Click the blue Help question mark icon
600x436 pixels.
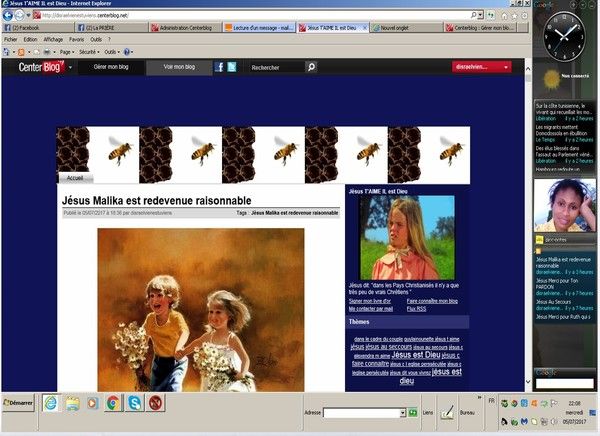[127, 52]
